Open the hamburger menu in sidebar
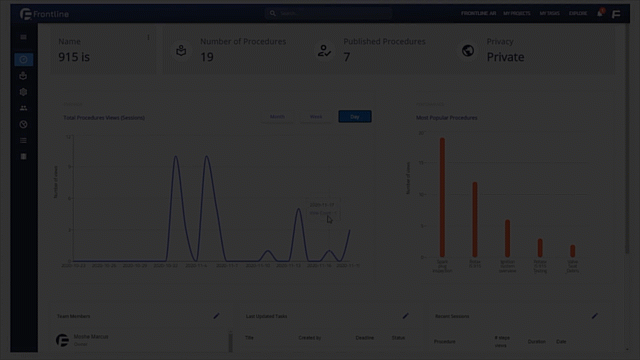Image resolution: width=640 pixels, height=360 pixels. pyautogui.click(x=23, y=37)
